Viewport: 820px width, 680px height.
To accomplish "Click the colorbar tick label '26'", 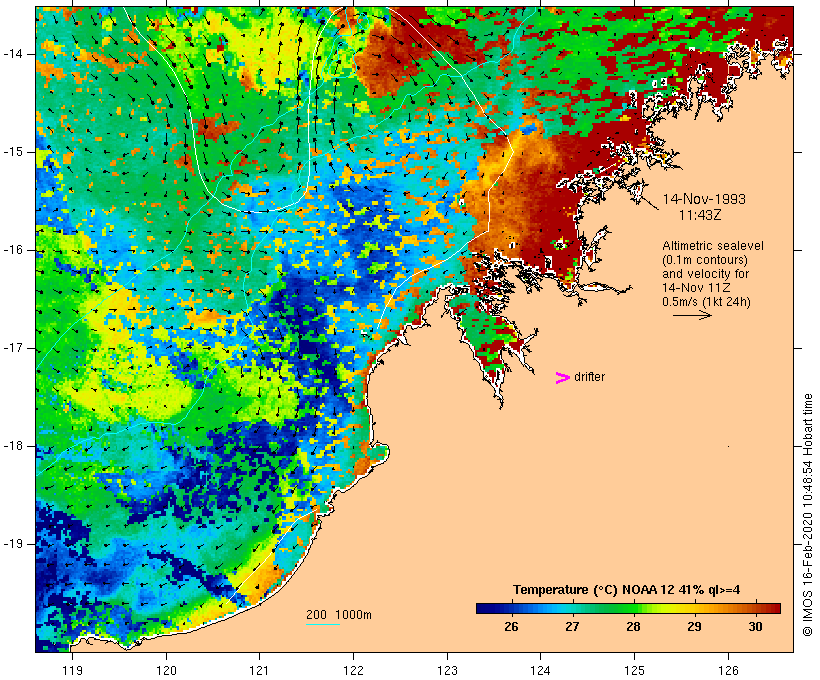I will click(x=511, y=627).
